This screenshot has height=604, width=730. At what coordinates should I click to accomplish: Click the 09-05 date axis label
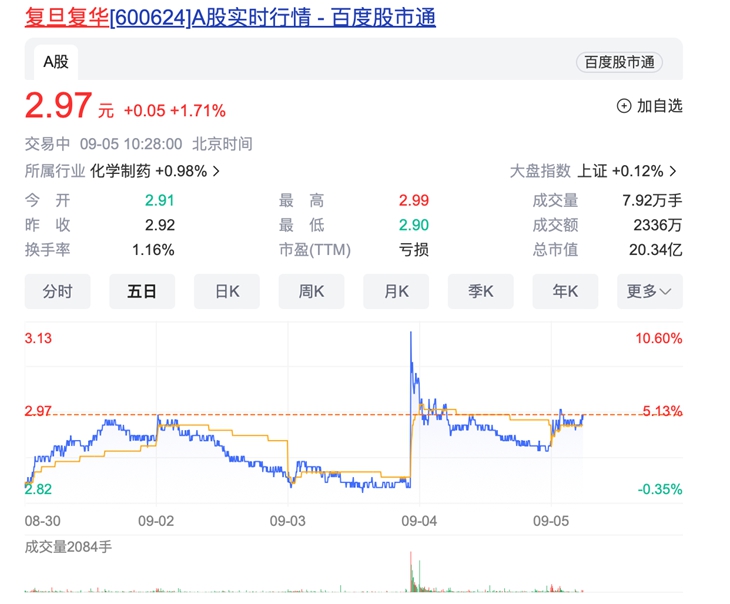click(551, 521)
